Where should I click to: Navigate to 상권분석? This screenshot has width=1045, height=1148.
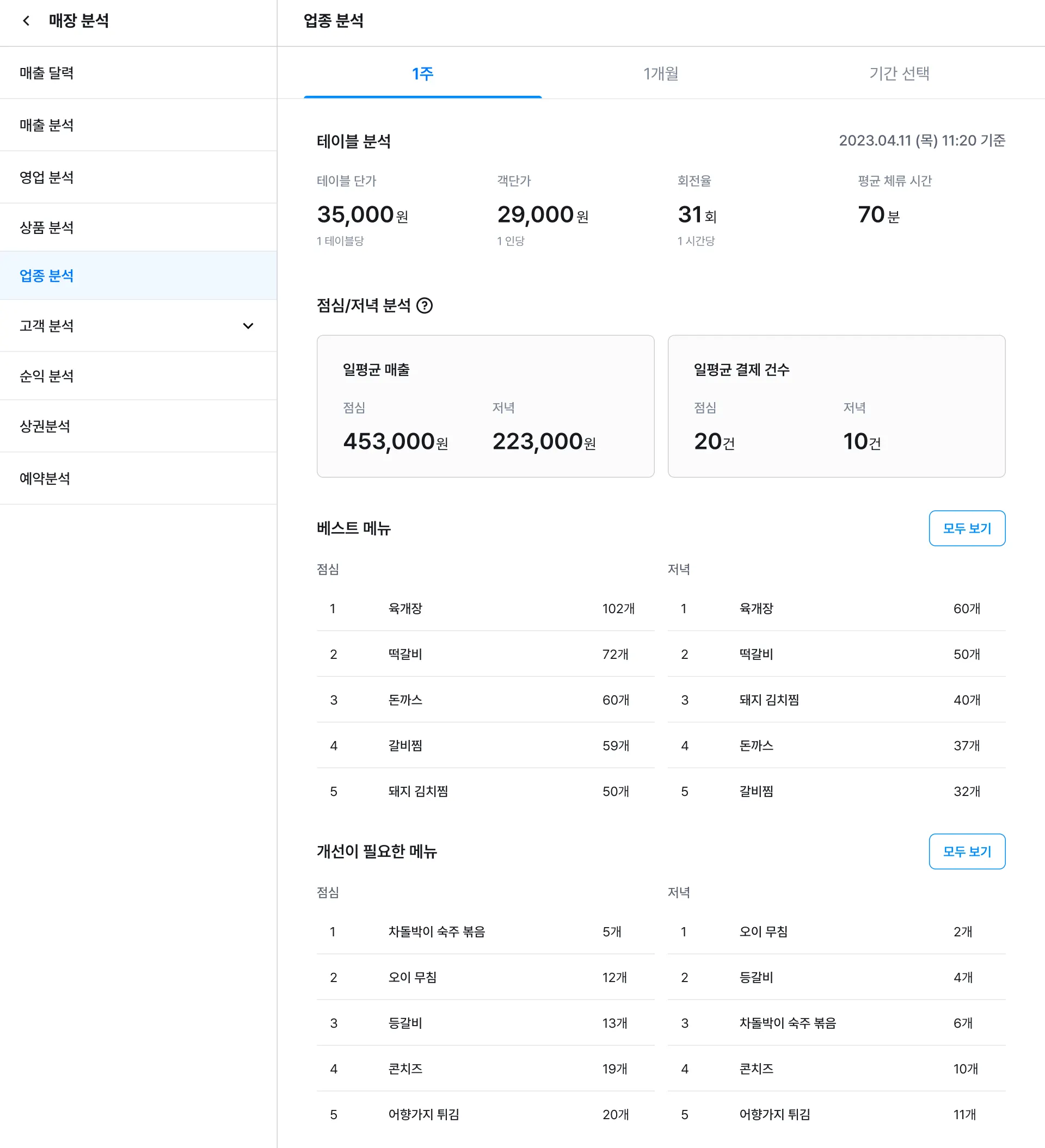[x=45, y=426]
